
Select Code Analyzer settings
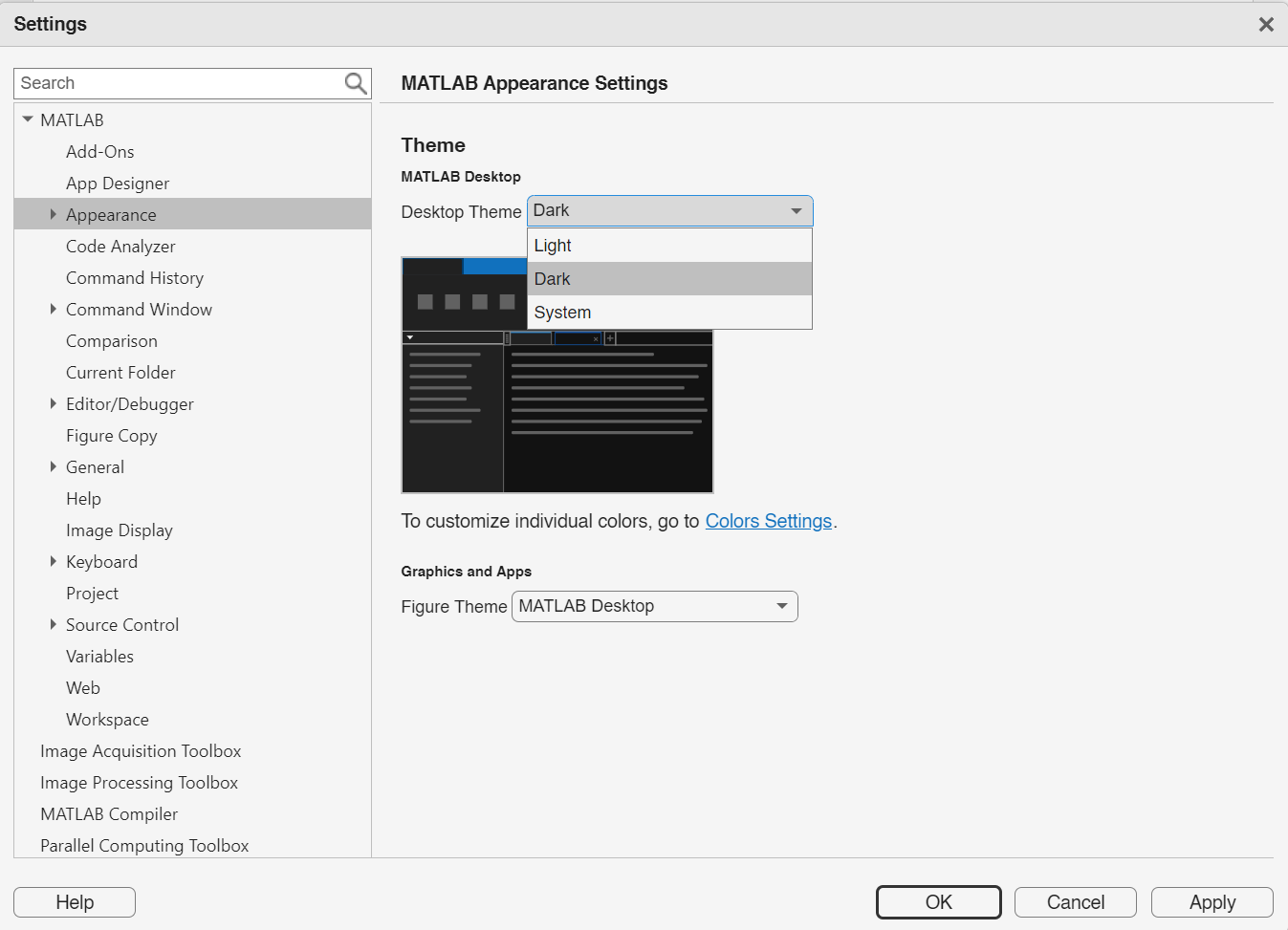tap(120, 246)
